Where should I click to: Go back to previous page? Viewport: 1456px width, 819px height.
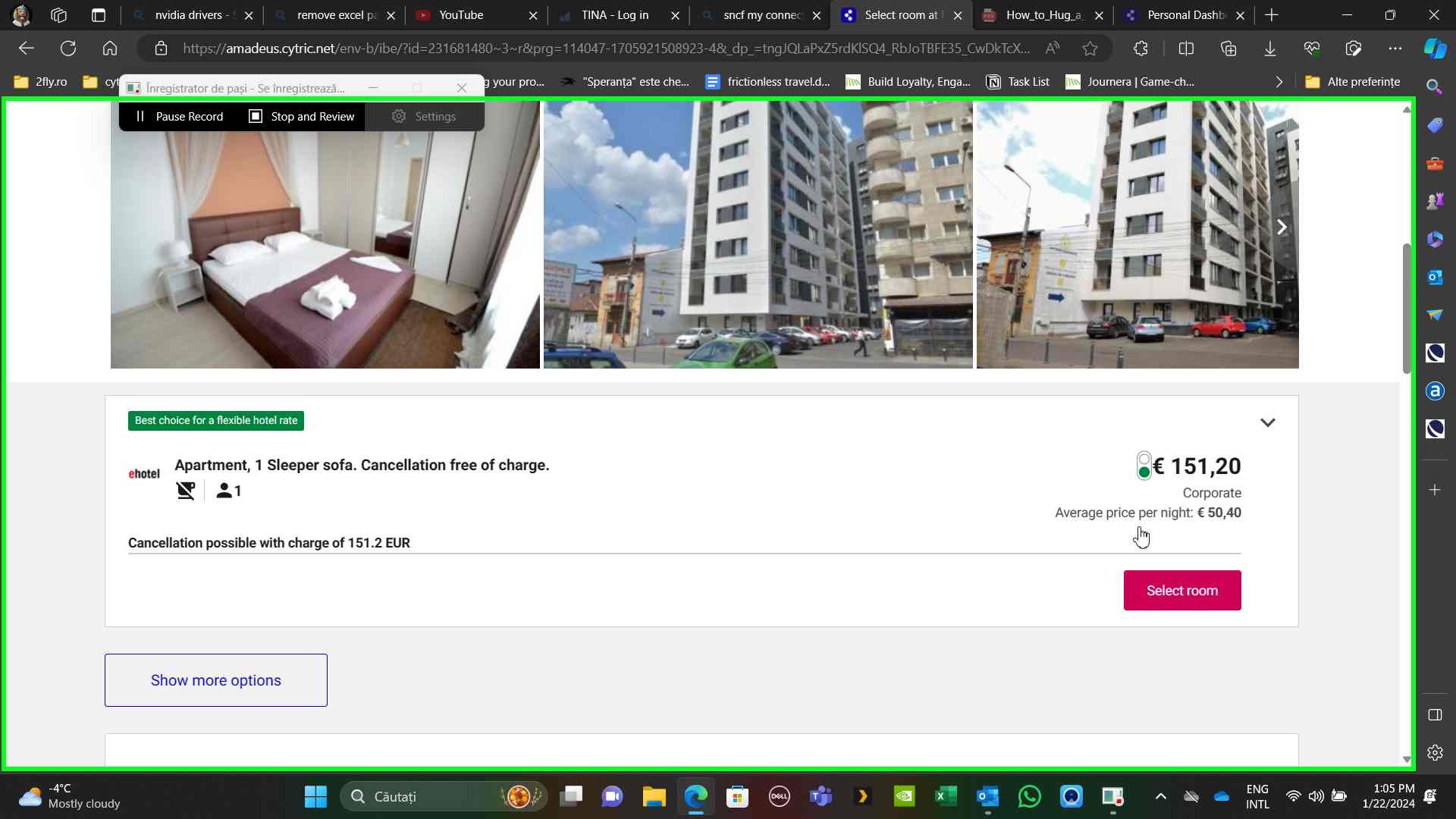(x=27, y=49)
